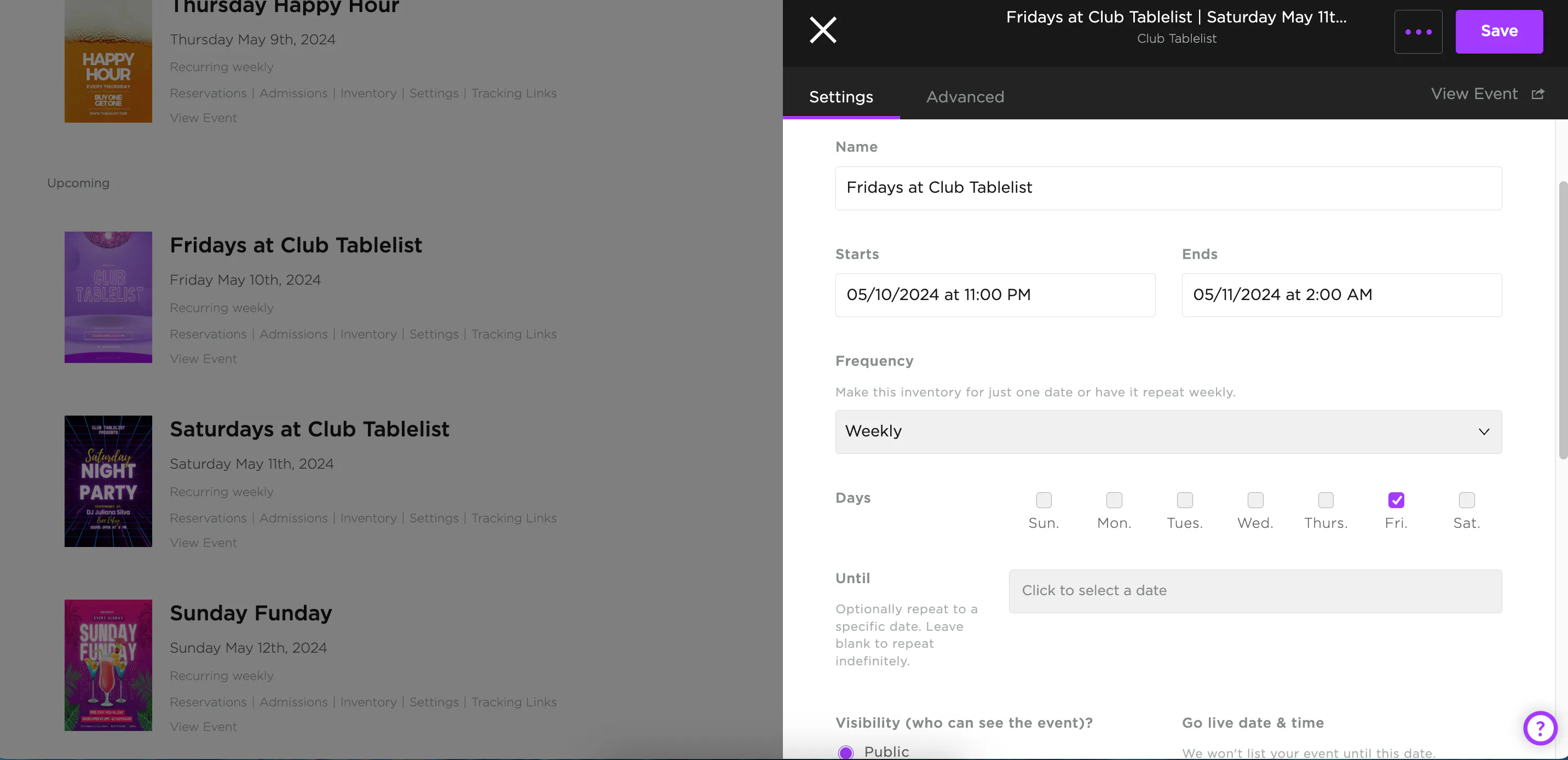The image size is (1568, 760).
Task: Check the Sat. day checkbox
Action: pos(1466,500)
